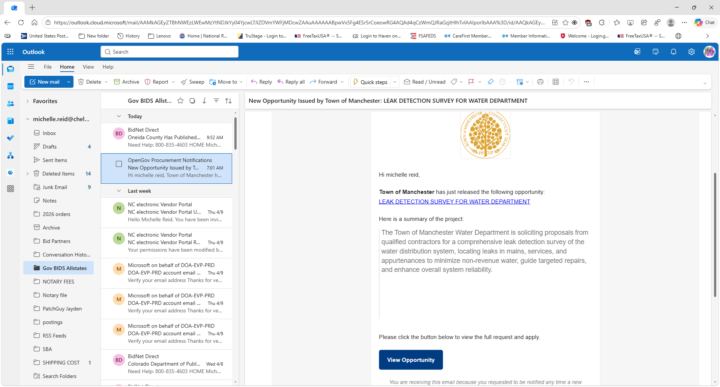Screen dimensions: 720x387
Task: Archive the selected message
Action: point(126,82)
